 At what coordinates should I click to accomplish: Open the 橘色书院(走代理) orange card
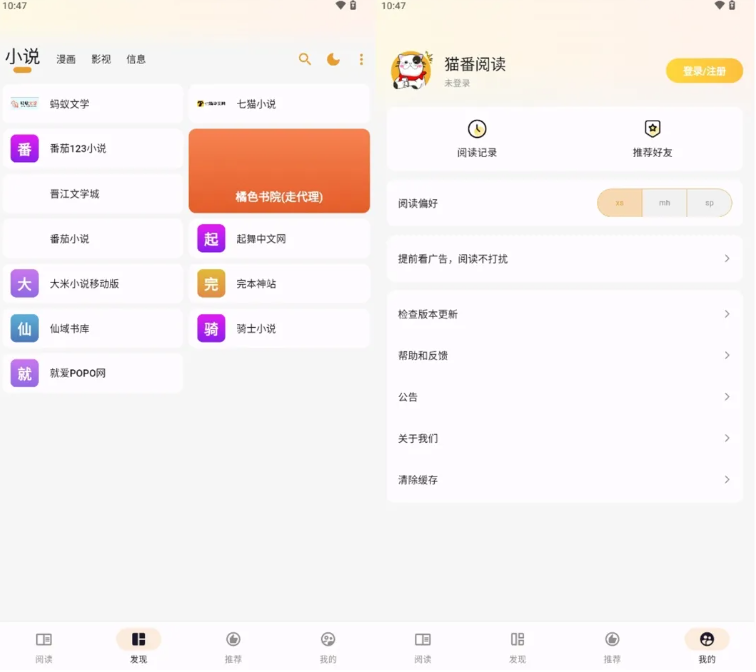(279, 171)
